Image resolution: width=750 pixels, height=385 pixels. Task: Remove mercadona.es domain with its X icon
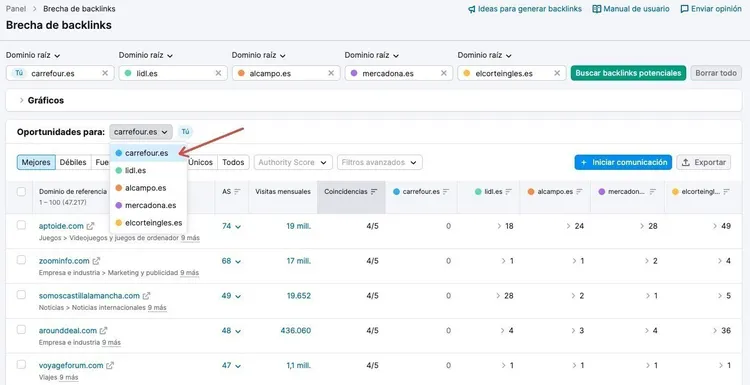(x=444, y=73)
